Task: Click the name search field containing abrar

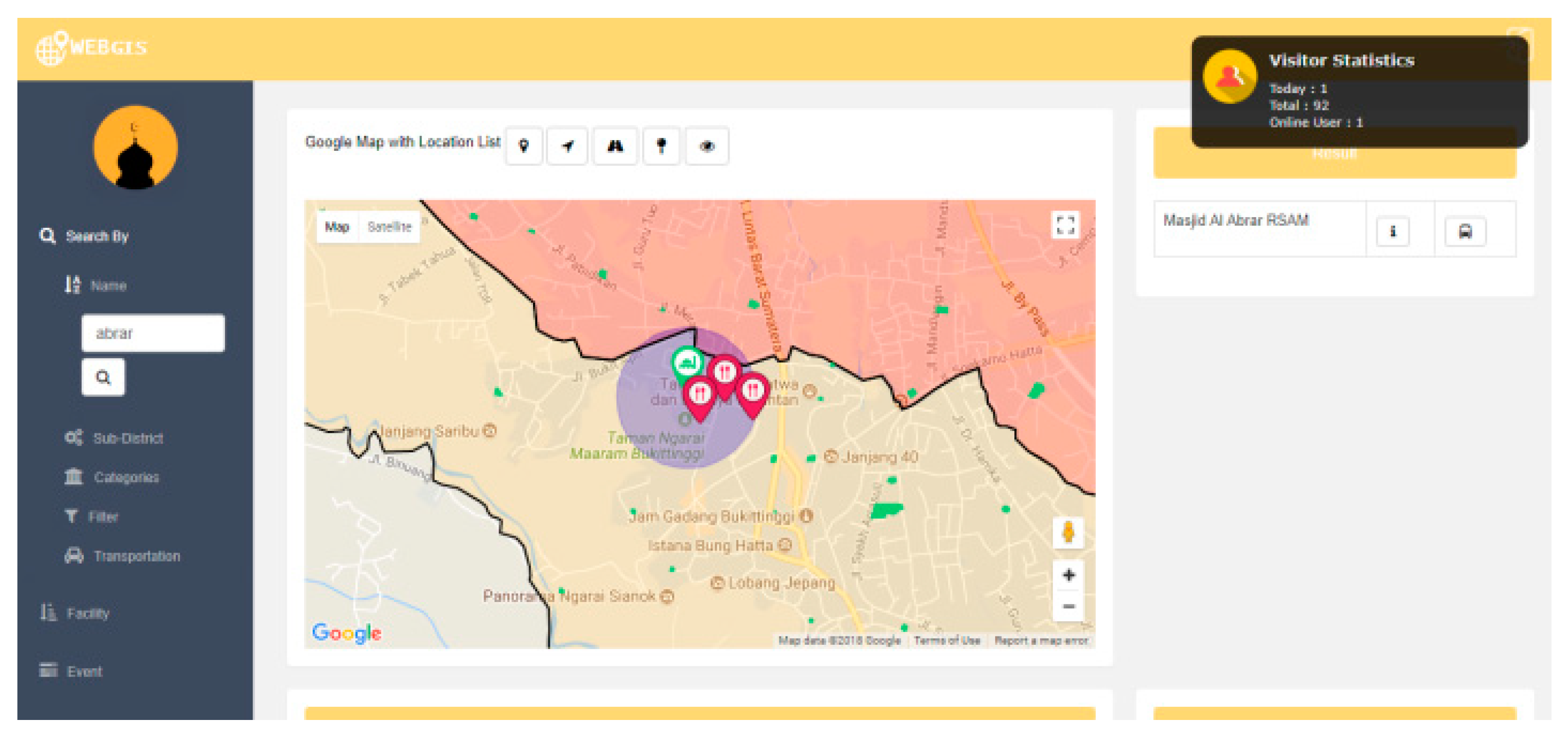Action: 153,333
